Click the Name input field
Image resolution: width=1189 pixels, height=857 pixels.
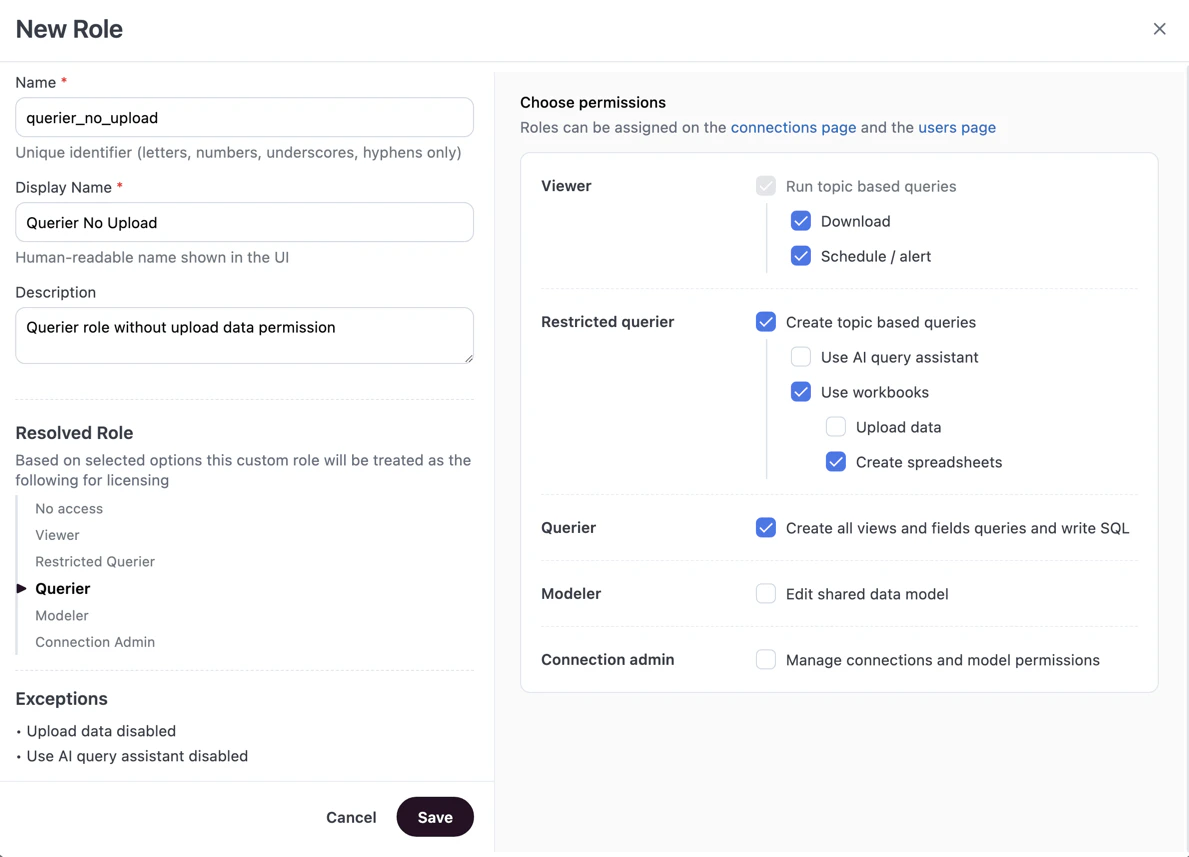(x=244, y=117)
